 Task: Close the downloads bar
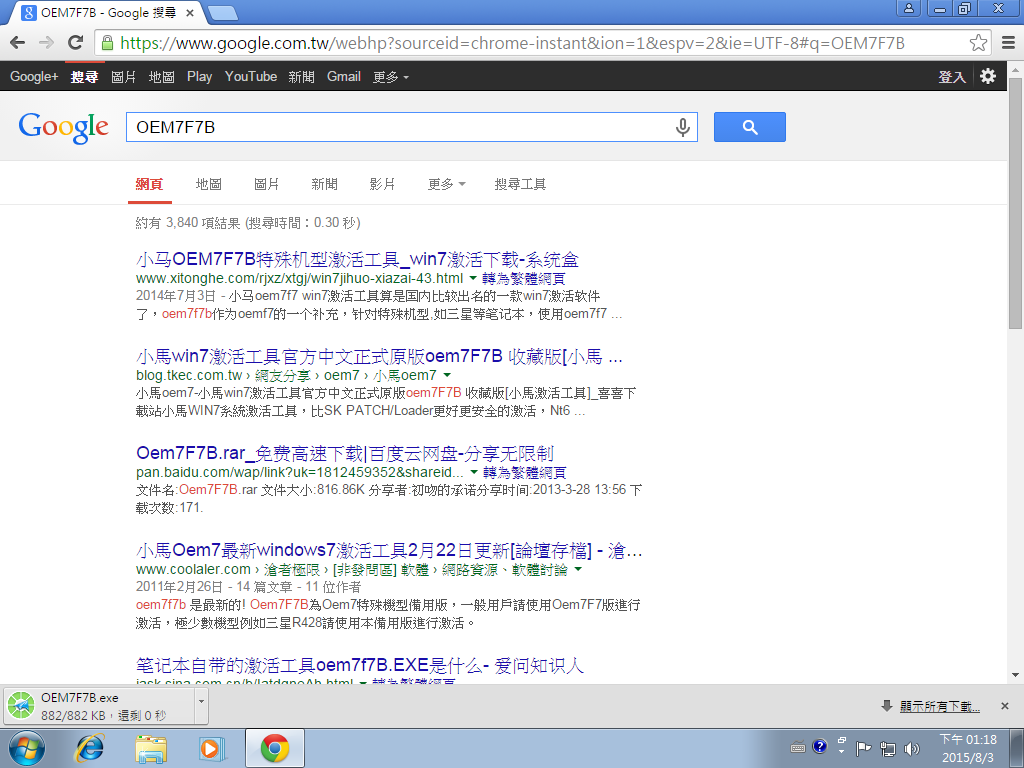(1005, 706)
